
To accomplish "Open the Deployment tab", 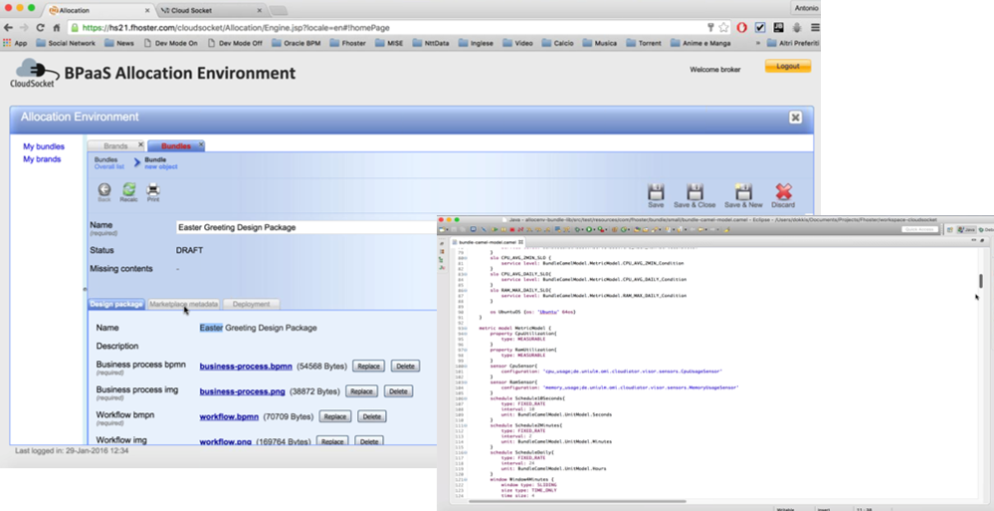I will 251,303.
